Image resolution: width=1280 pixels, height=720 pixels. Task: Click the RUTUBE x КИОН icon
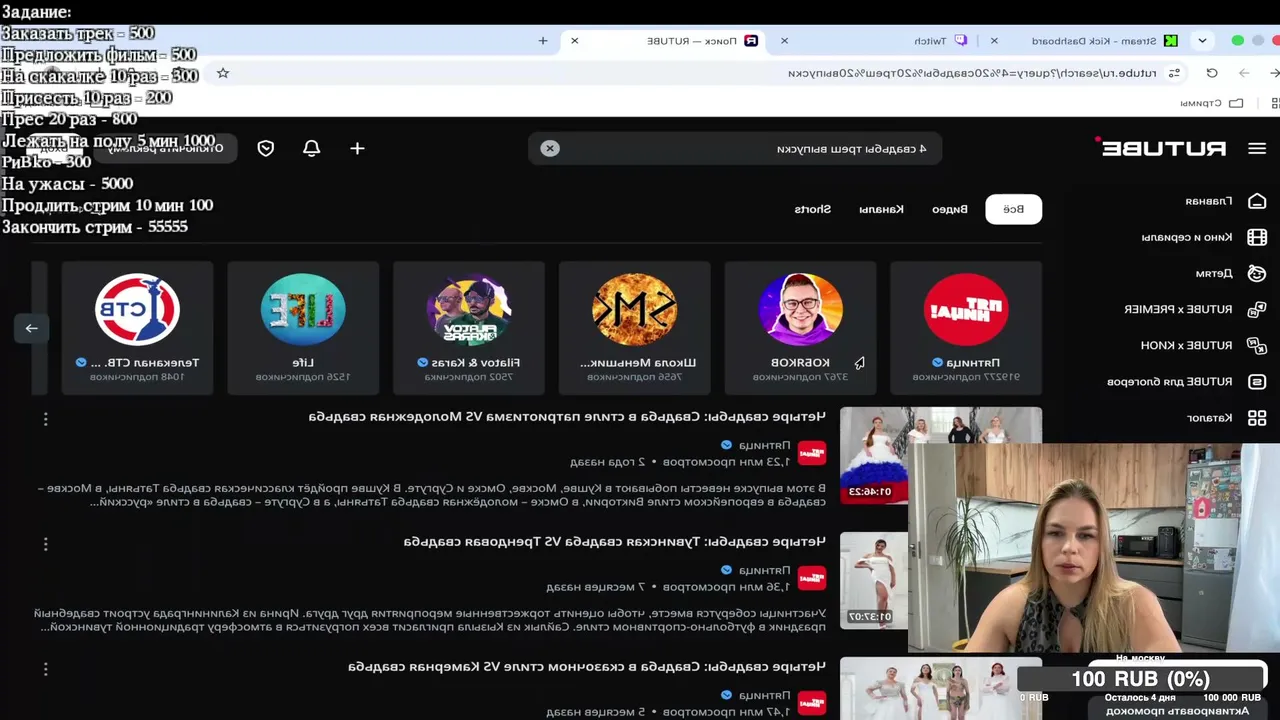pos(1257,345)
